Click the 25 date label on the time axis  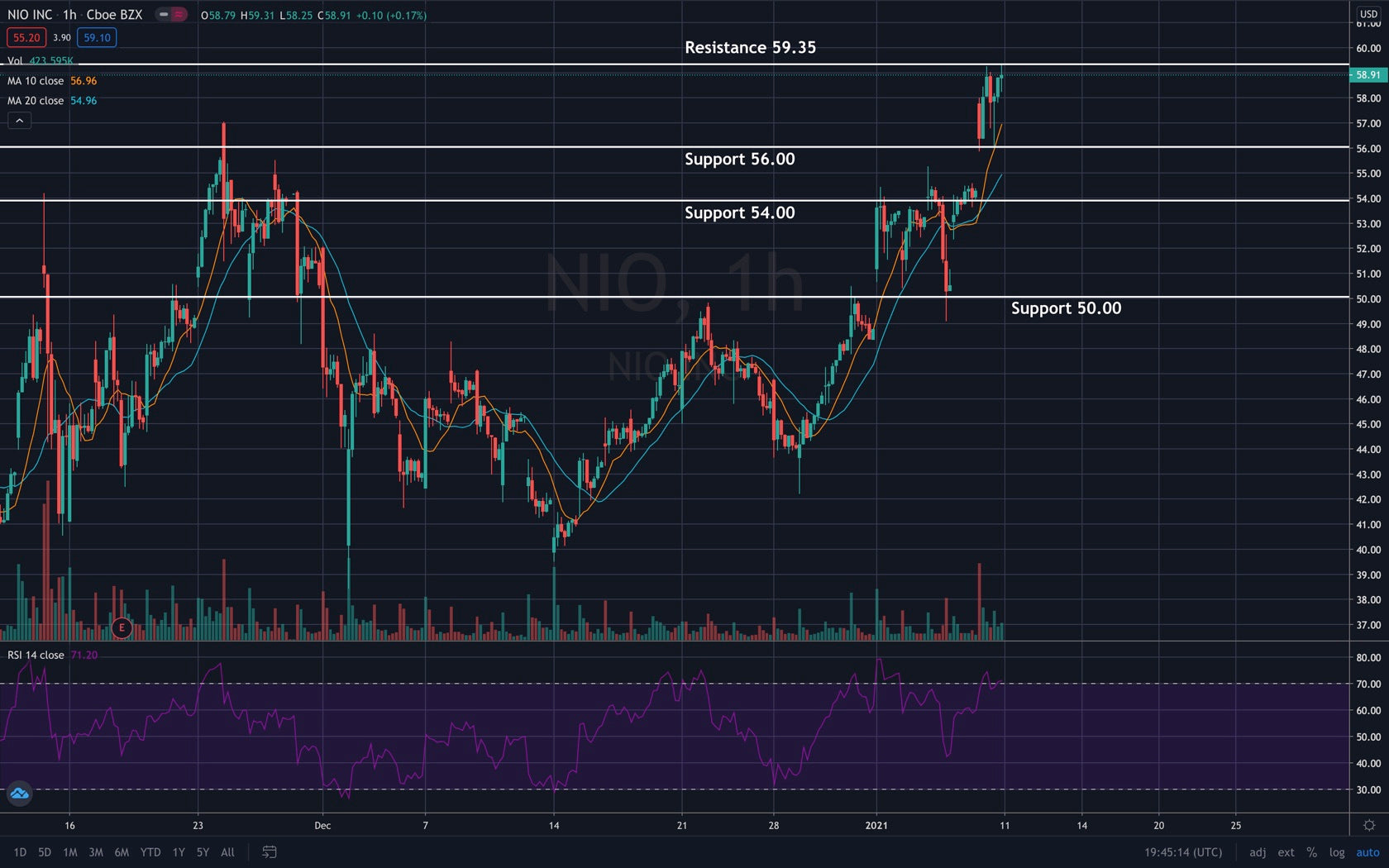tap(1236, 825)
